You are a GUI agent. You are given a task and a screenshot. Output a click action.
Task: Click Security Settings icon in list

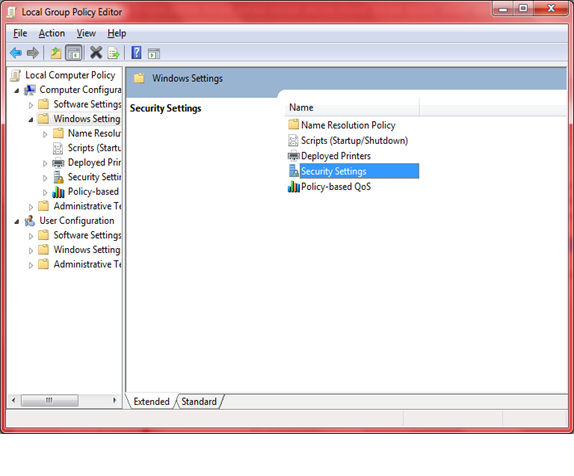click(294, 171)
